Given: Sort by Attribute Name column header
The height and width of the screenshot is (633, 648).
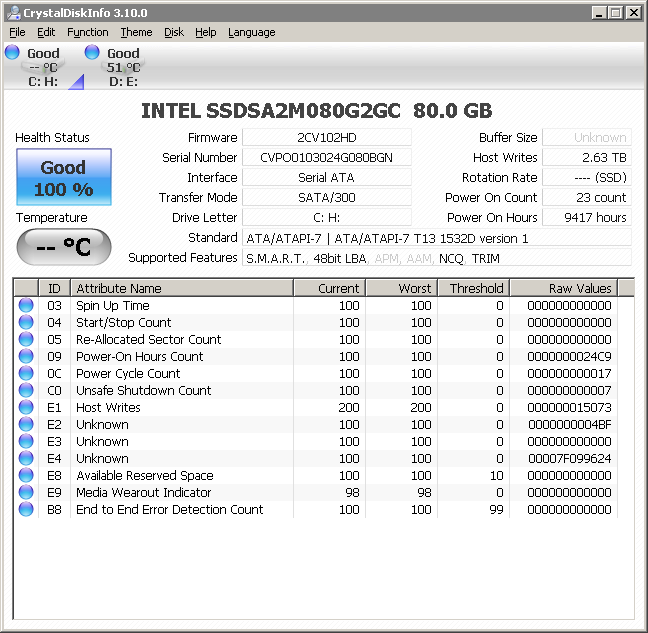Looking at the screenshot, I should coord(181,288).
